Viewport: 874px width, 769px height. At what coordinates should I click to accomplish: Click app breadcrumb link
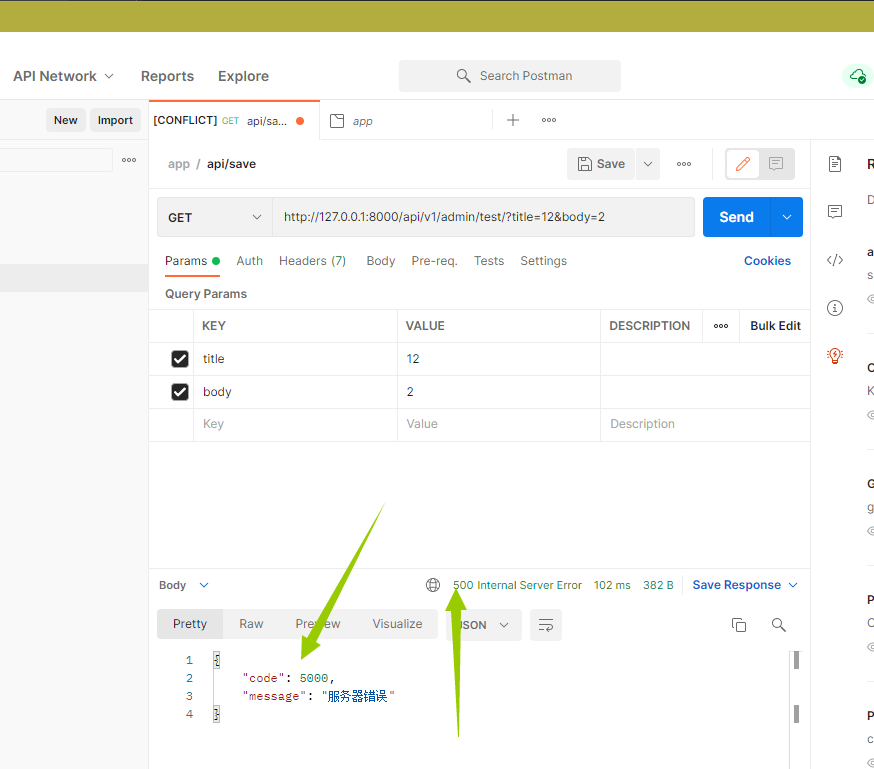pos(179,164)
